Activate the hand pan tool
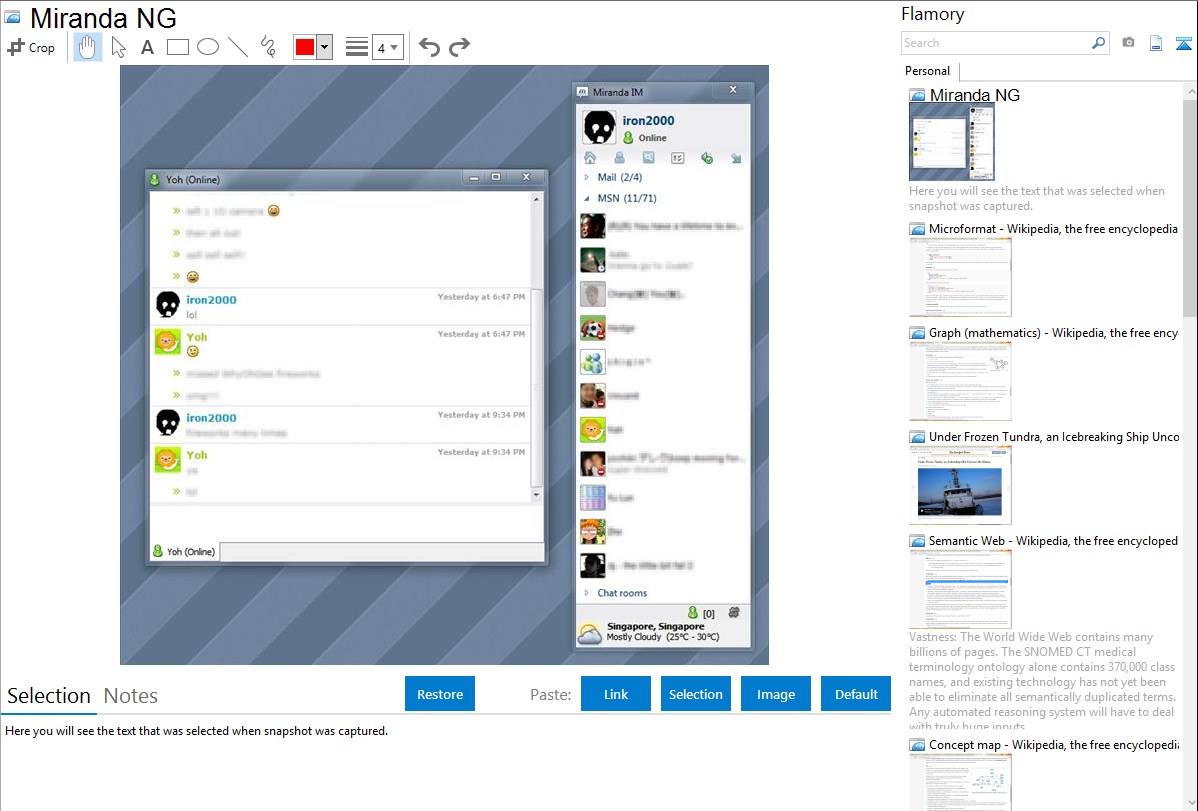 88,47
